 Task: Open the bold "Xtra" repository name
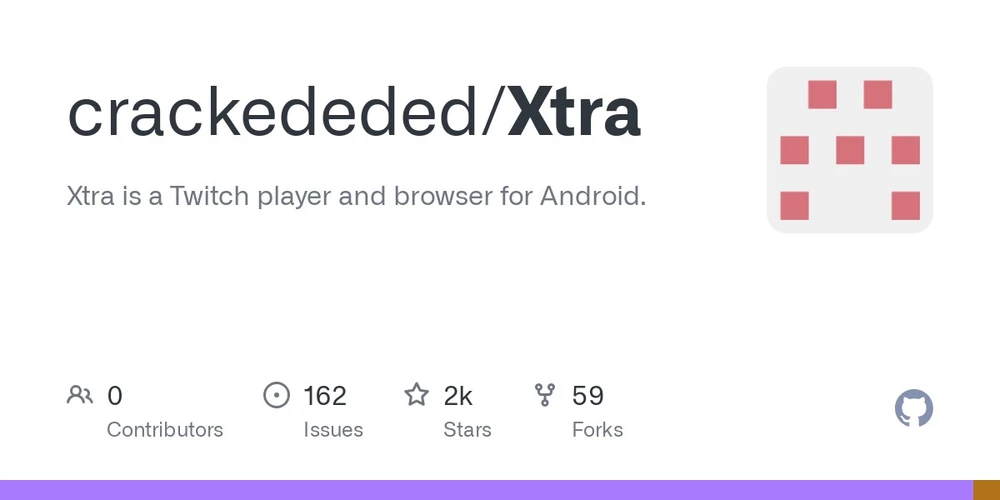pyautogui.click(x=574, y=113)
